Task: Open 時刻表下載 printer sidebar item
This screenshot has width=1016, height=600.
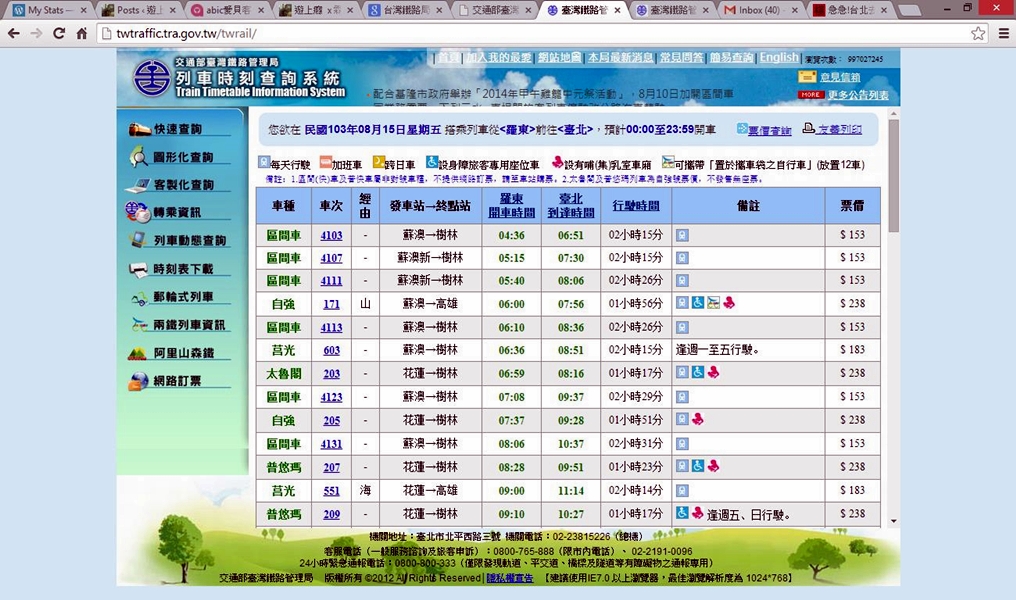Action: pos(182,269)
